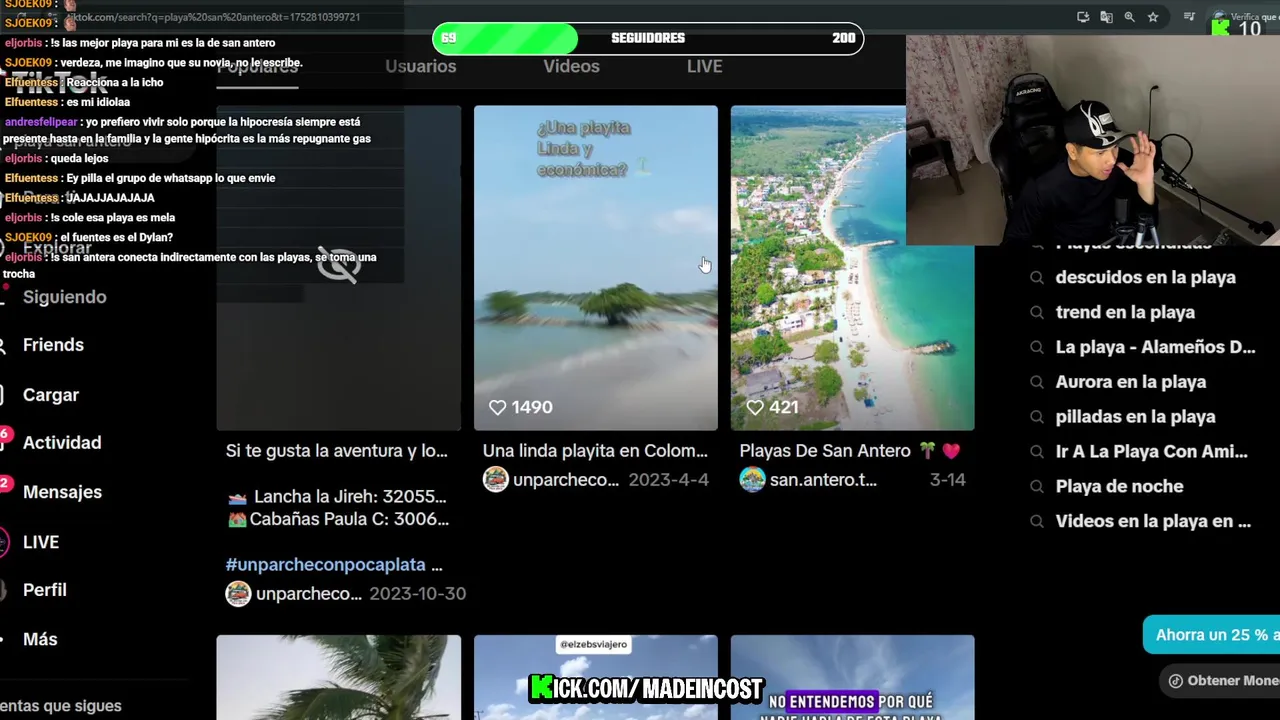Image resolution: width=1280 pixels, height=720 pixels.
Task: Play the ¿Una playita Linda y económica? video
Action: pos(596,268)
